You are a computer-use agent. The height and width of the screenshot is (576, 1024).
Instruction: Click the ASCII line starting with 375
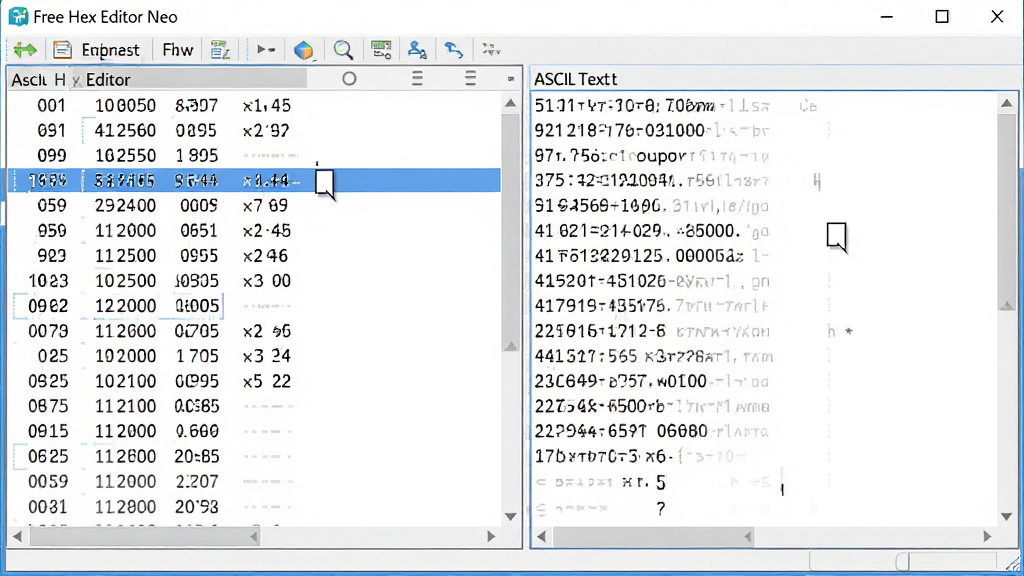[x=652, y=180]
